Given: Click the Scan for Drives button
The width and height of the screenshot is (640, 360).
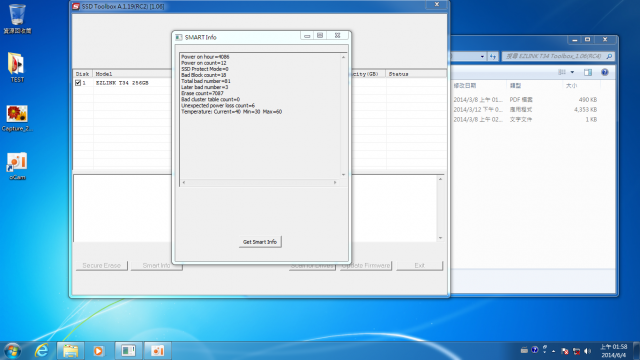Looking at the screenshot, I should [312, 267].
